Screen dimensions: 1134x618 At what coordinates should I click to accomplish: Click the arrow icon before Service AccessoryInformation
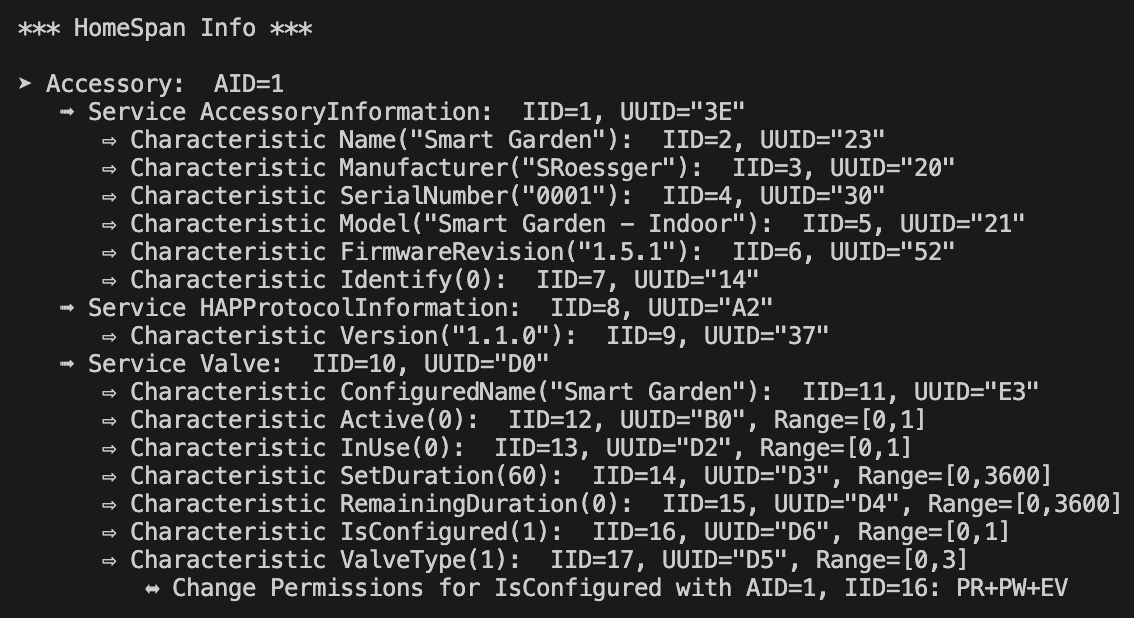(67, 111)
